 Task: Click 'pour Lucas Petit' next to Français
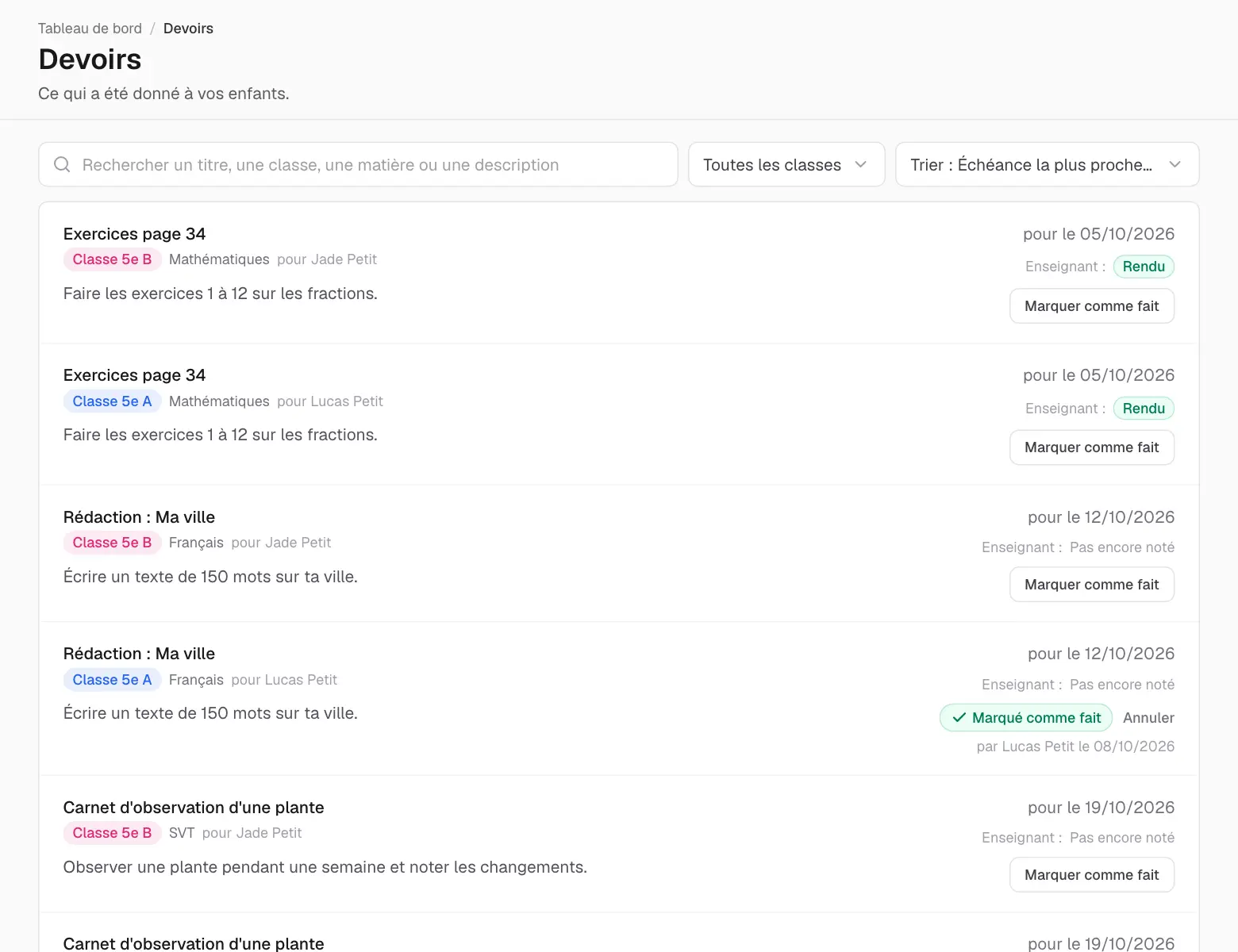pyautogui.click(x=284, y=680)
